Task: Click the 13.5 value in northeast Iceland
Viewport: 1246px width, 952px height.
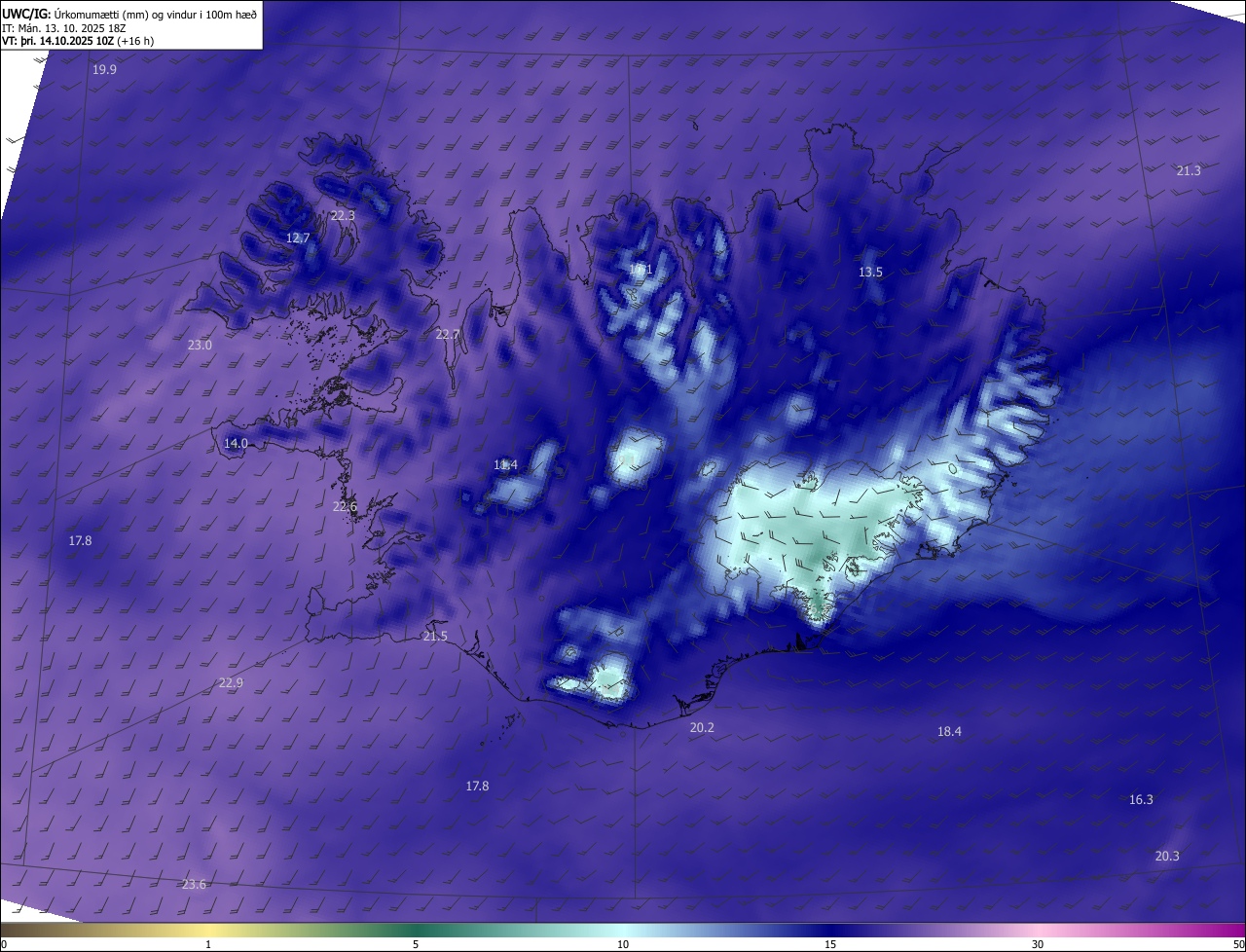Action: coord(870,273)
